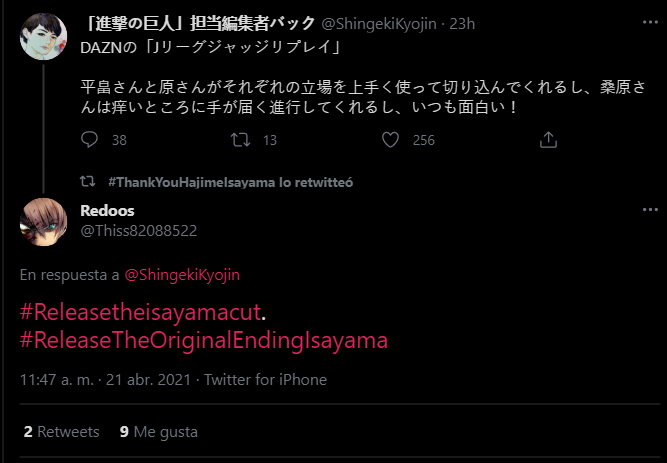667x463 pixels.
Task: Click the 11:47 a. m. · 21 abr. 2021 timestamp
Action: pyautogui.click(x=105, y=380)
